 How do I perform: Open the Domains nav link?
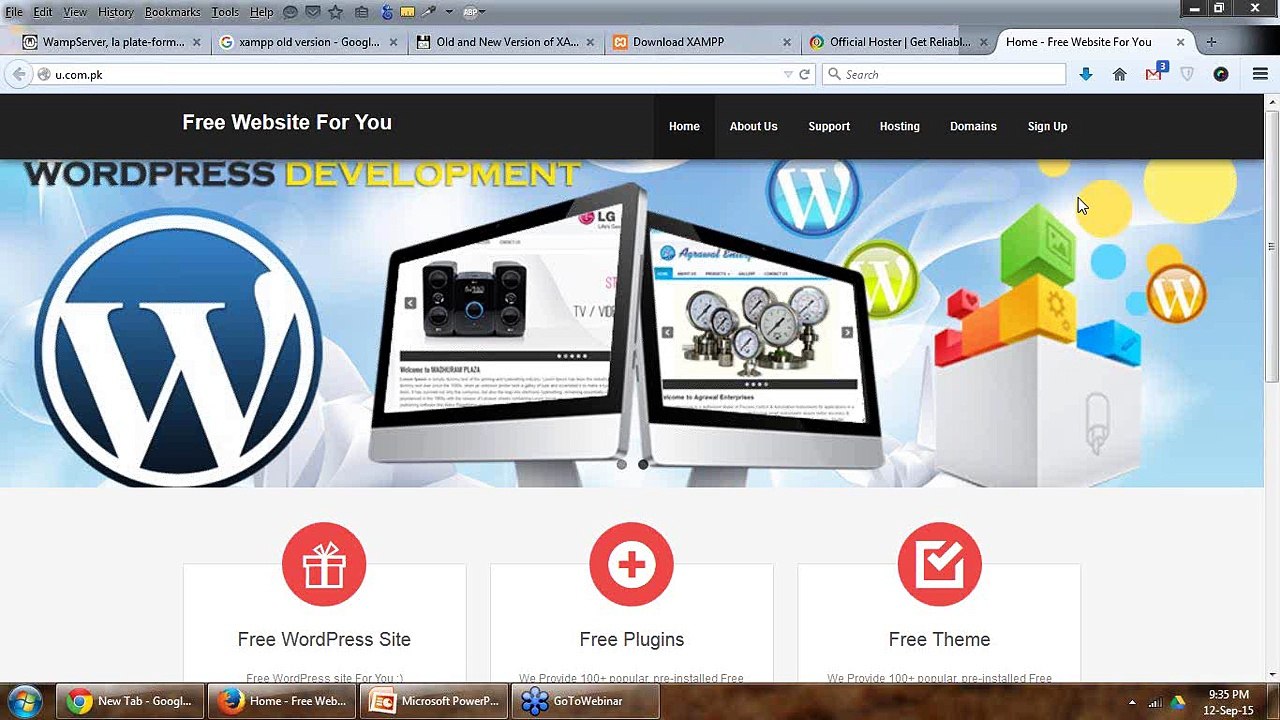[973, 126]
